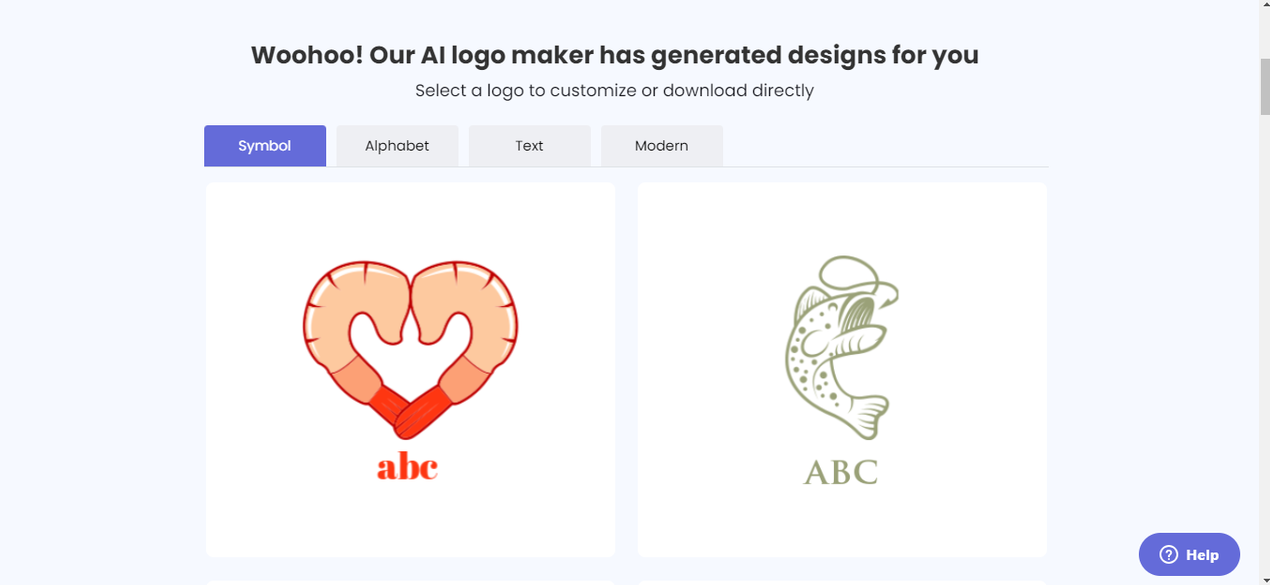
Task: Click the page vertical scrollbar thumb
Action: (x=1264, y=86)
